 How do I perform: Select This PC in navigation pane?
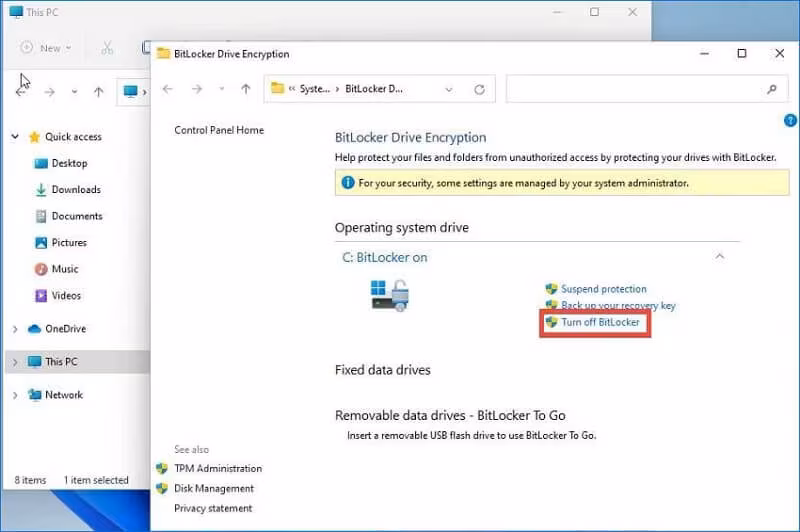[61, 362]
